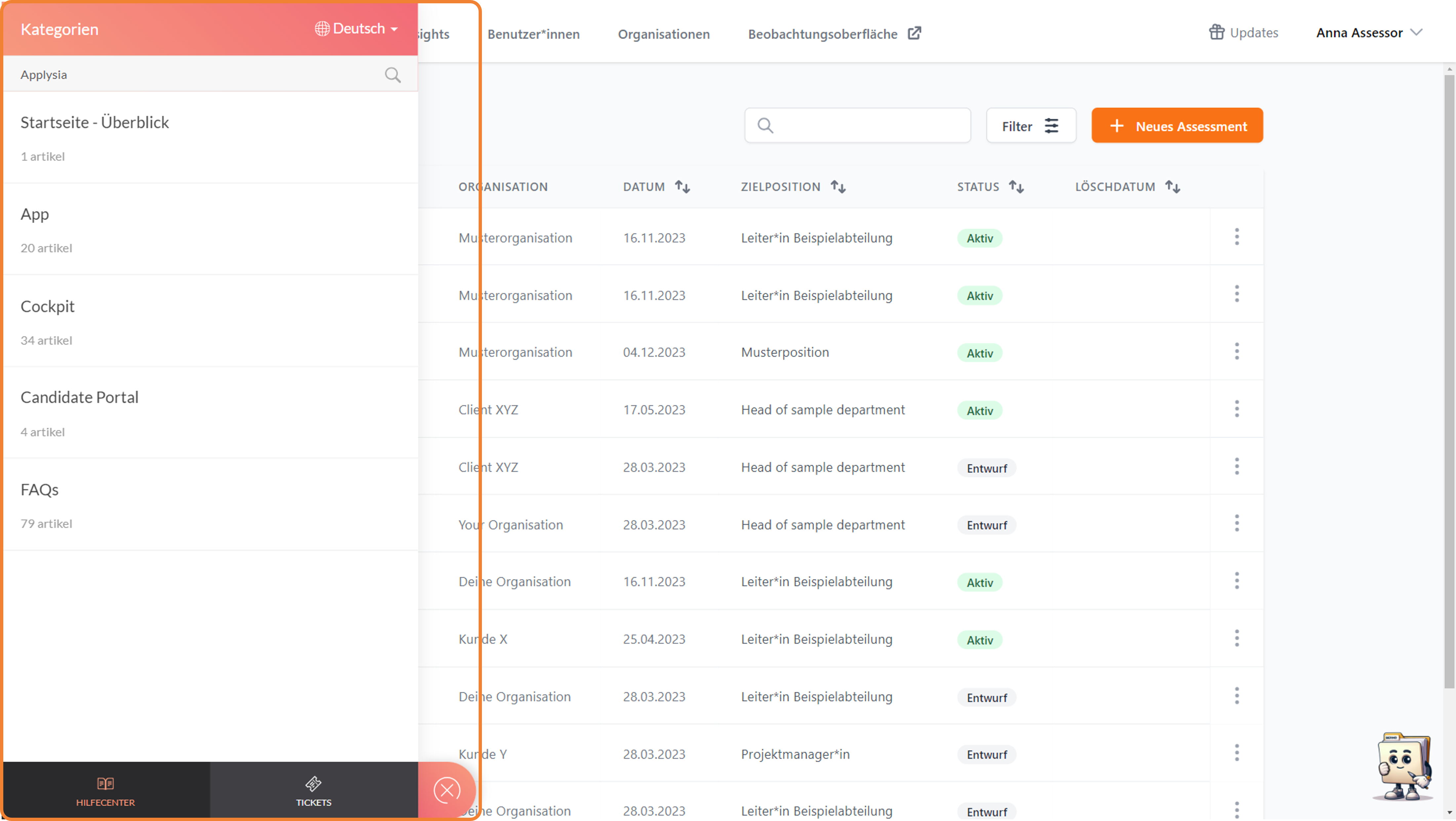Click the Entwurf badge in Your Organisation row
This screenshot has height=821, width=1456.
[986, 526]
